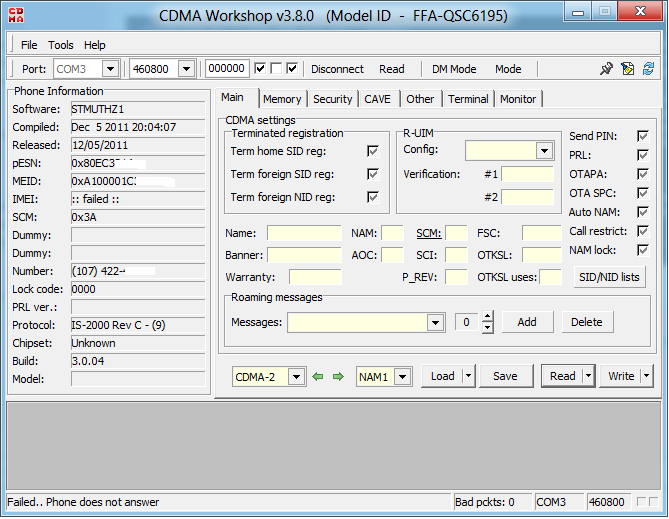Click the toolbar Mode item after DM Mode
Screen dimensions: 669x519
pyautogui.click(x=508, y=69)
